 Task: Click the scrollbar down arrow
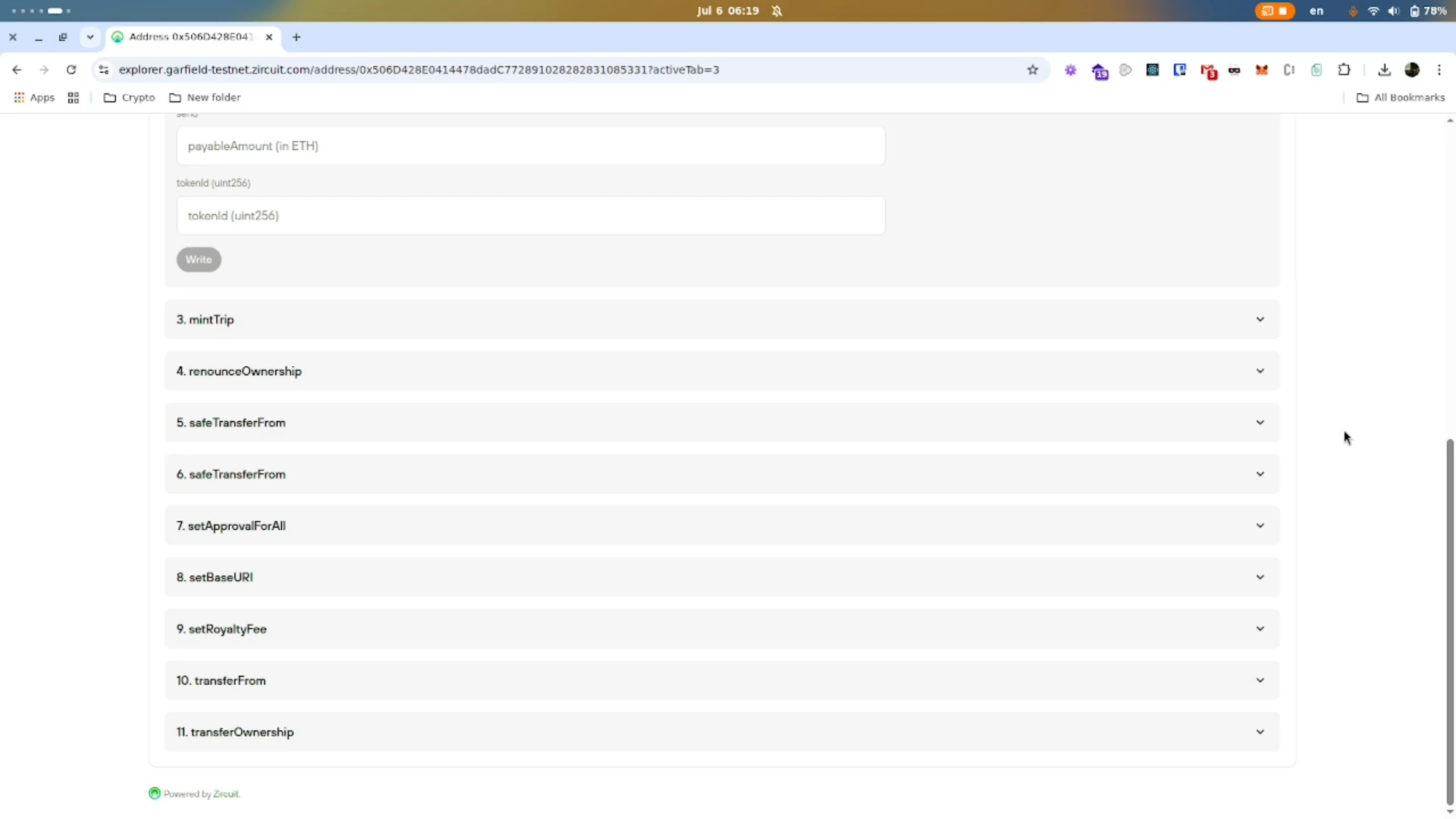pyautogui.click(x=1450, y=812)
